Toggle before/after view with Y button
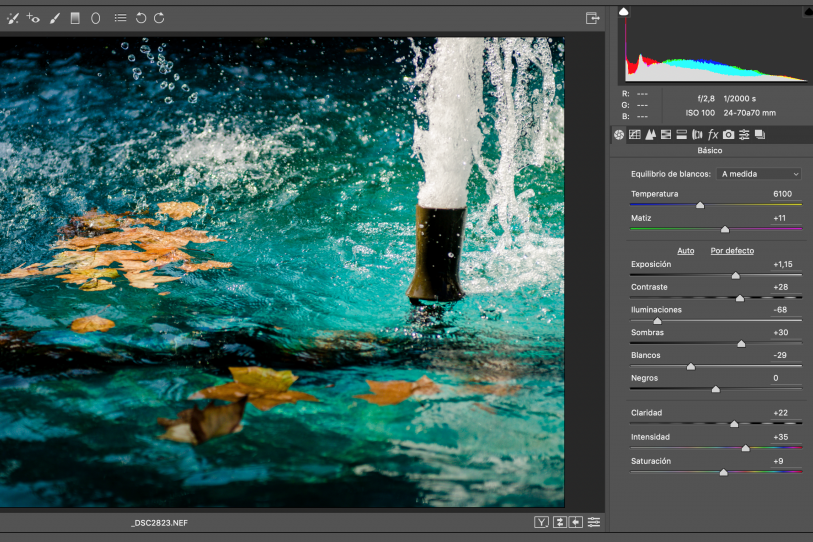This screenshot has height=542, width=813. (541, 522)
